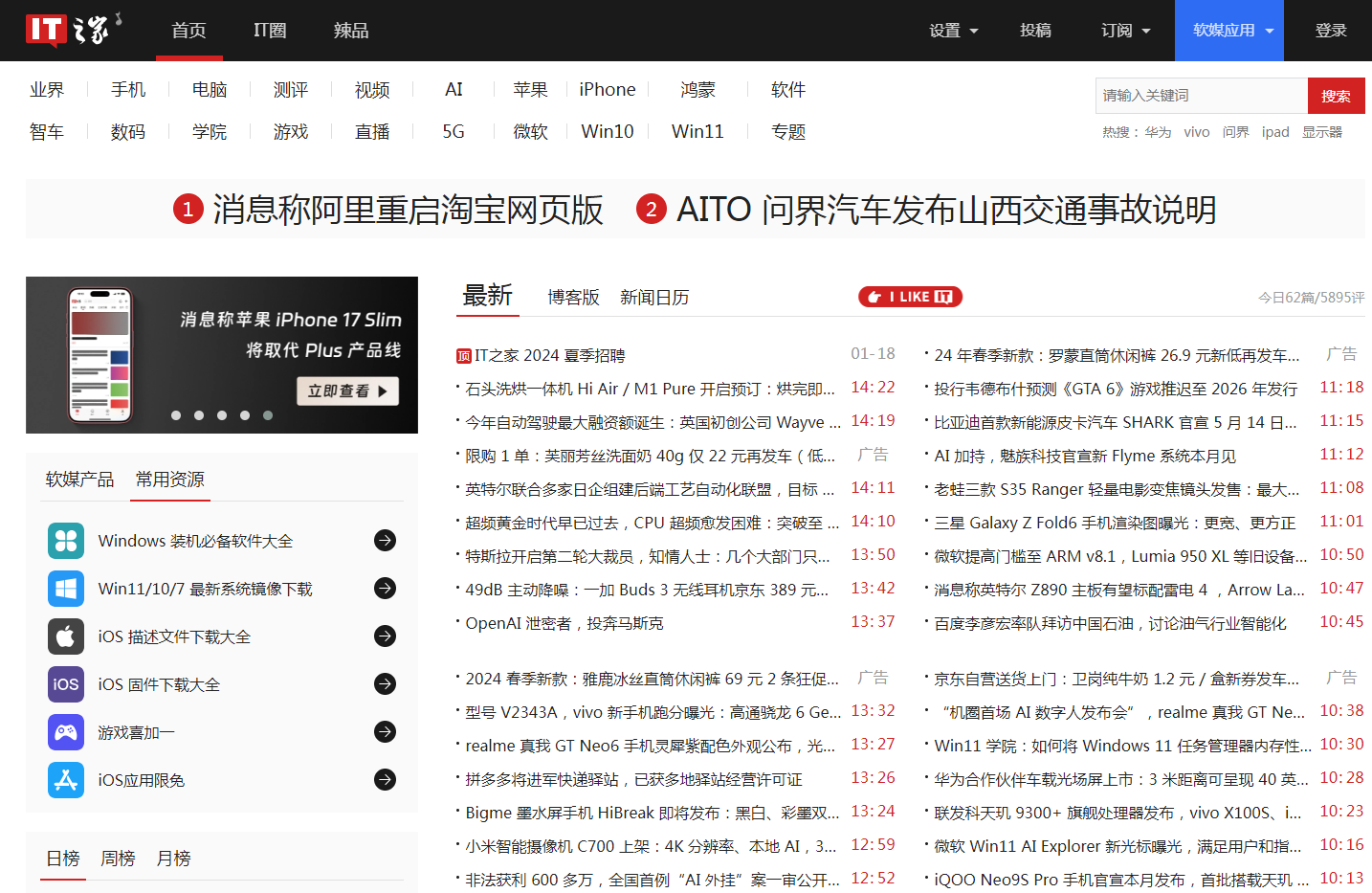The width and height of the screenshot is (1372, 893).
Task: Open headline AITO 问界汽车发布山西交通事故说明
Action: (x=946, y=210)
